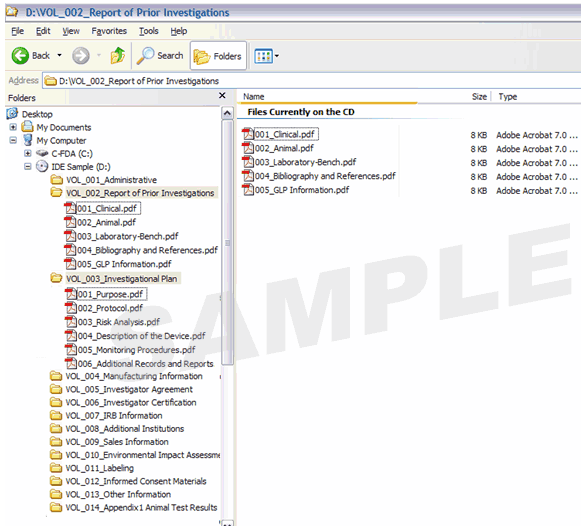Screen dimensions: 583x530
Task: Expand the My Documents tree node
Action: click(13, 127)
